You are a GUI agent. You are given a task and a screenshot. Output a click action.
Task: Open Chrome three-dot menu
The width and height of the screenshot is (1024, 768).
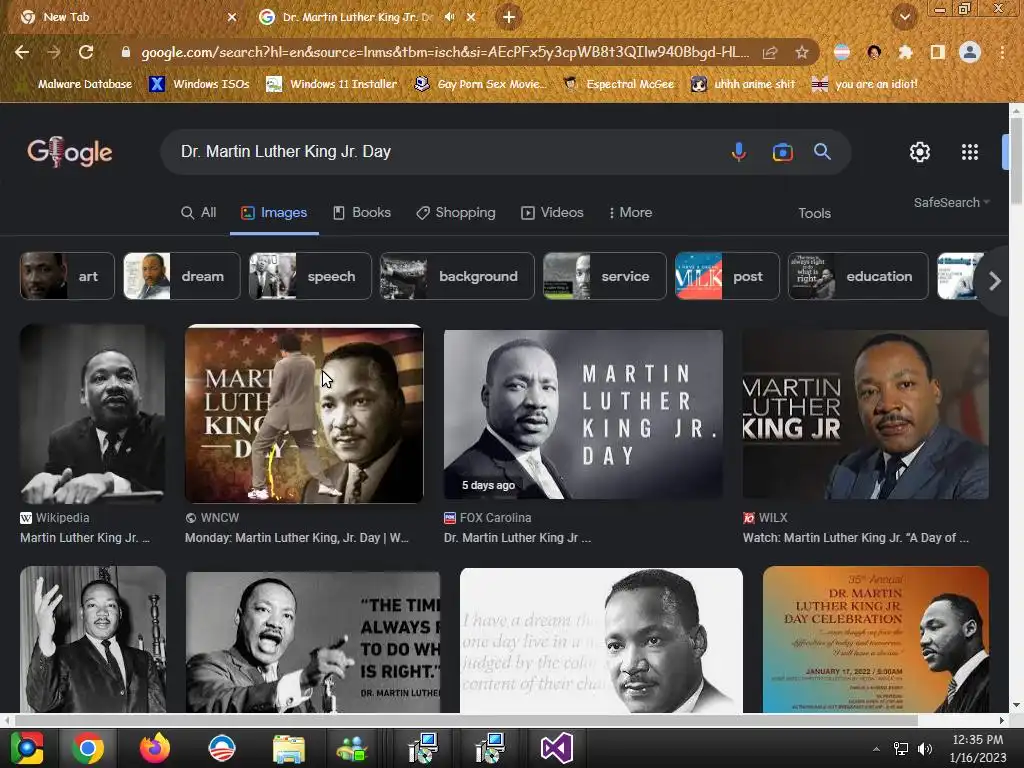1002,52
